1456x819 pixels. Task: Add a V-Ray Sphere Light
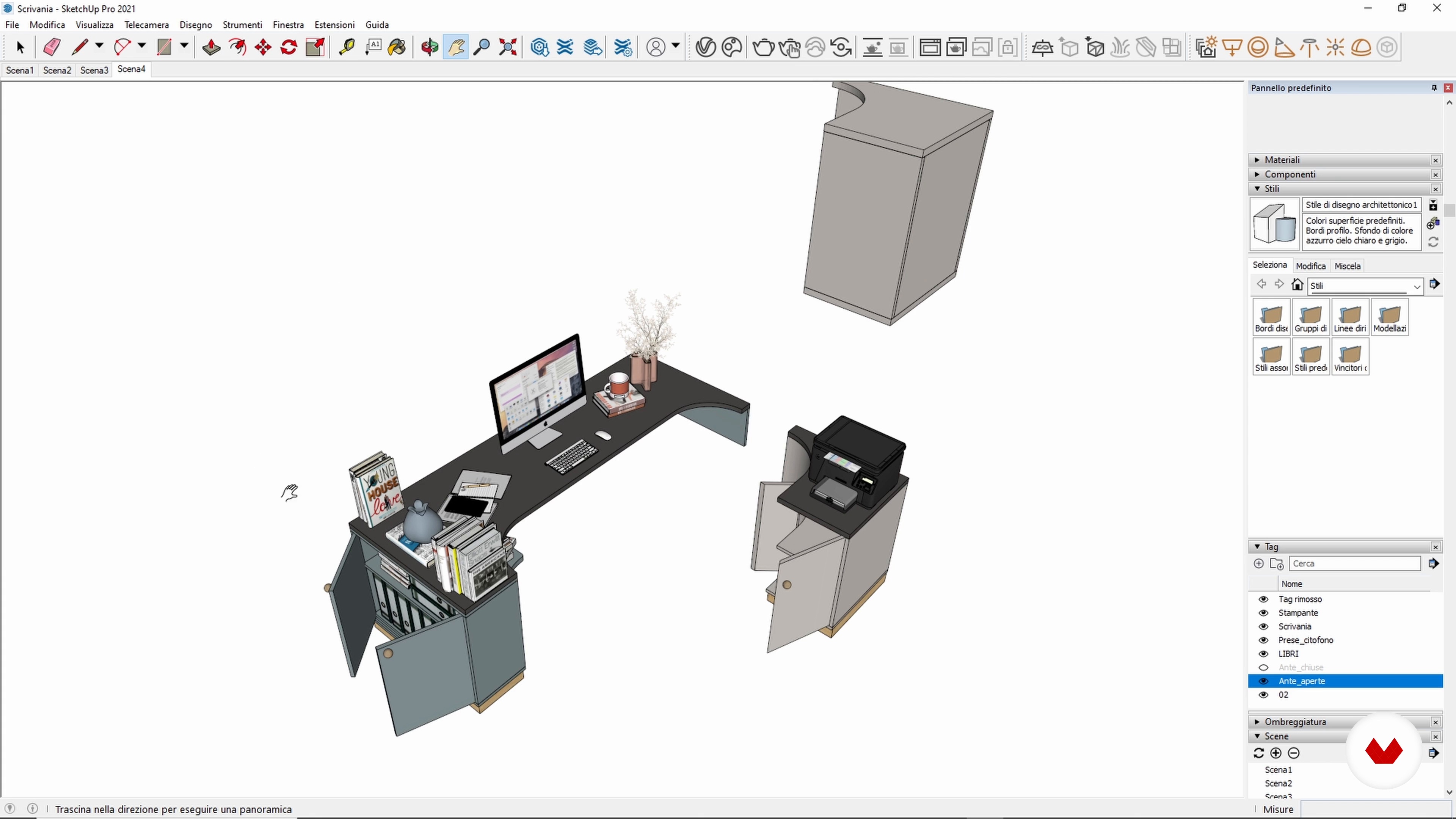pyautogui.click(x=1258, y=47)
